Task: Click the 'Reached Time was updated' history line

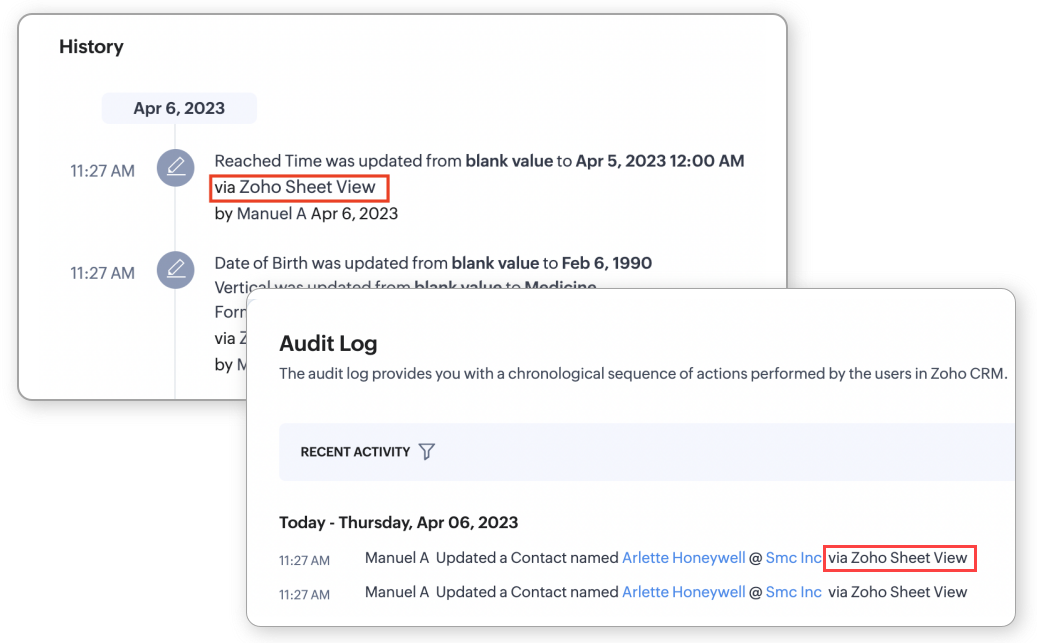Action: (479, 161)
